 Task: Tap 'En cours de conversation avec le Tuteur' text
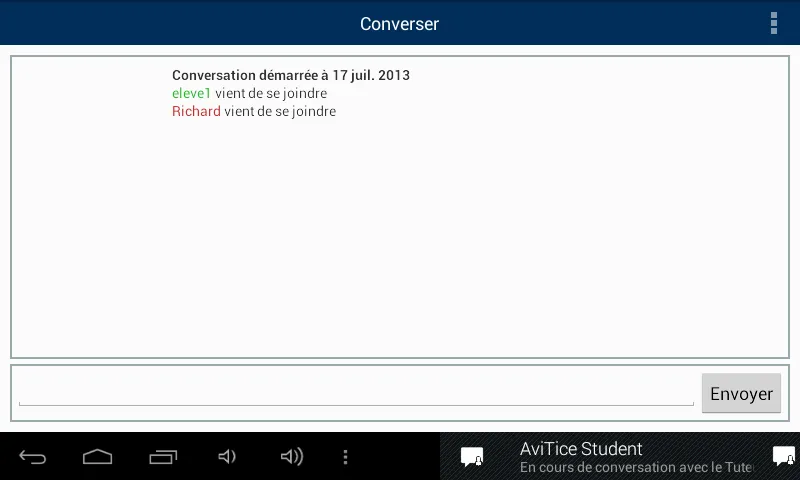pos(637,467)
